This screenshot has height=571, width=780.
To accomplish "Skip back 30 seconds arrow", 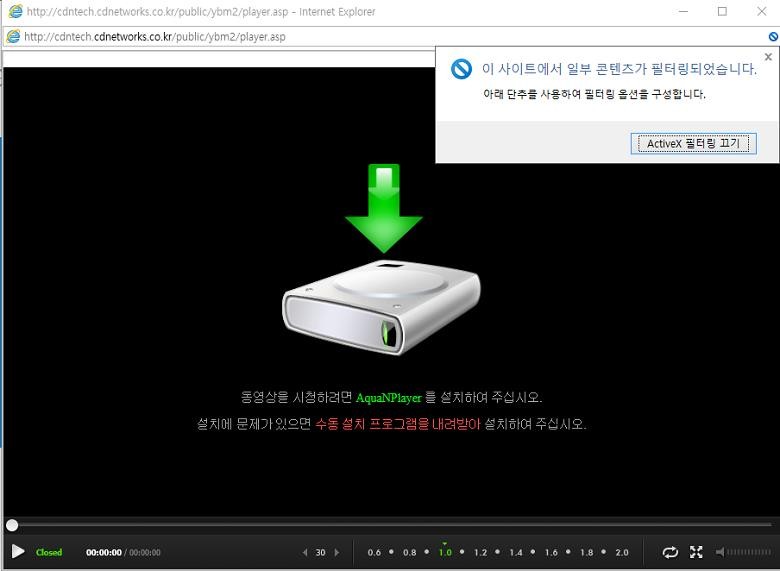I will (305, 552).
